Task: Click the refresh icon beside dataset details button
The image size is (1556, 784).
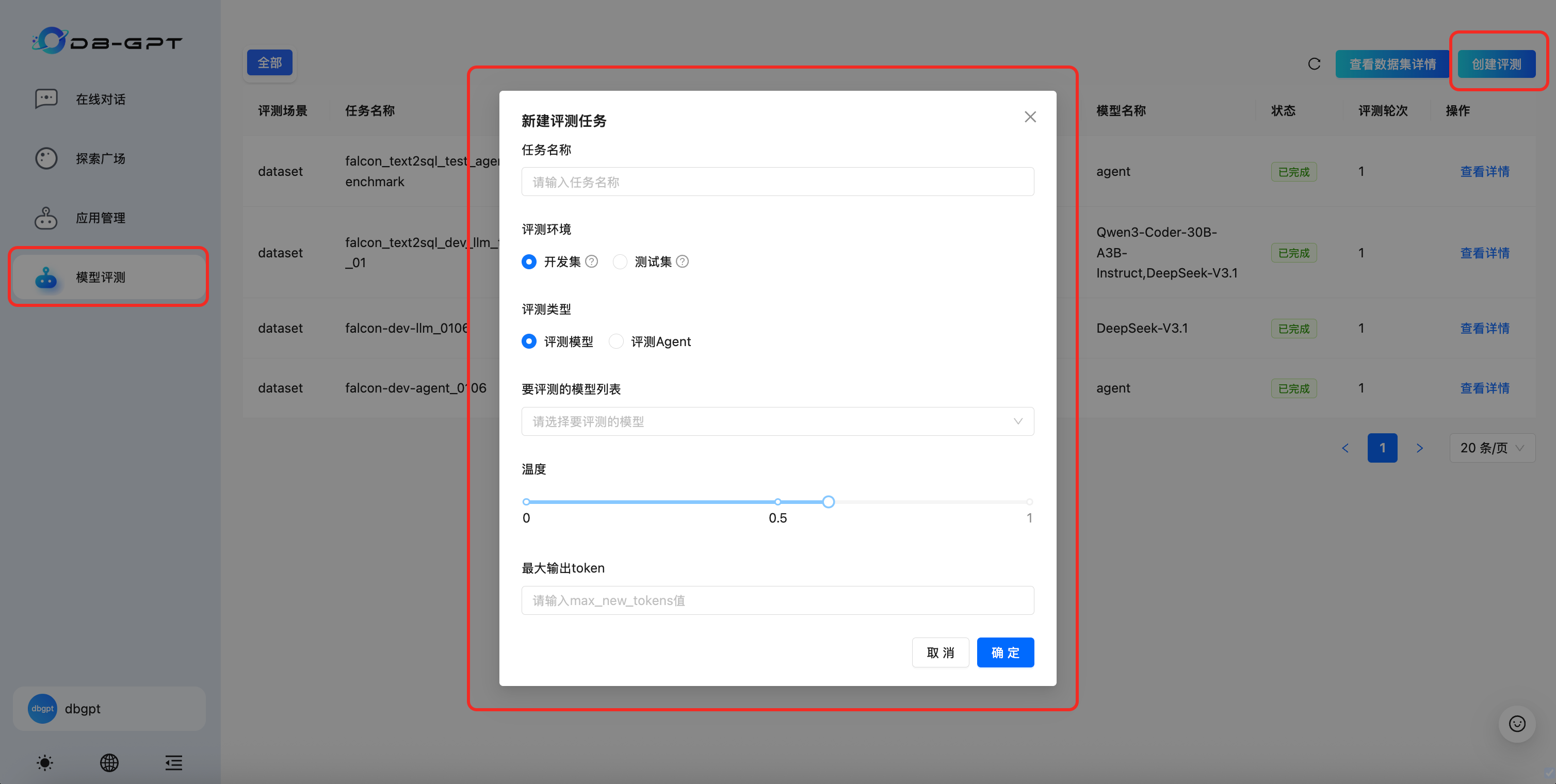Action: pos(1314,64)
